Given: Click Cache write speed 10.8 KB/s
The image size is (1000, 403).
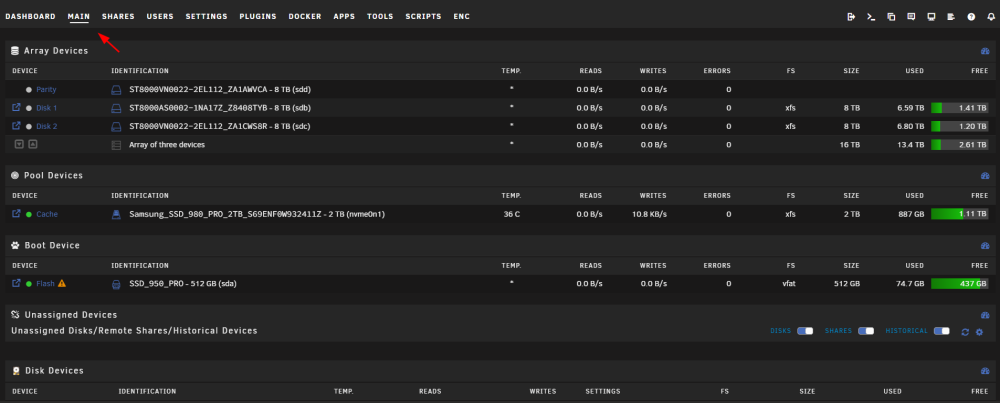Looking at the screenshot, I should click(649, 214).
